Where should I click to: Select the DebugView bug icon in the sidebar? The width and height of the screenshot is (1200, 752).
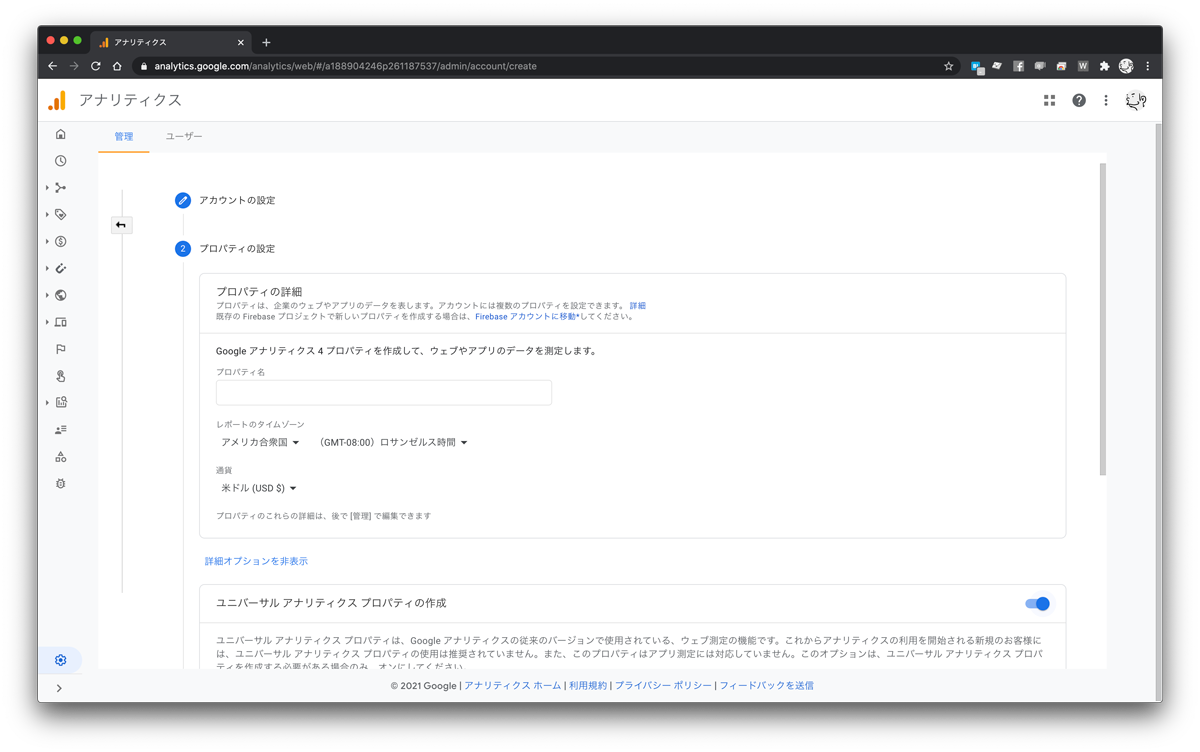pyautogui.click(x=60, y=483)
